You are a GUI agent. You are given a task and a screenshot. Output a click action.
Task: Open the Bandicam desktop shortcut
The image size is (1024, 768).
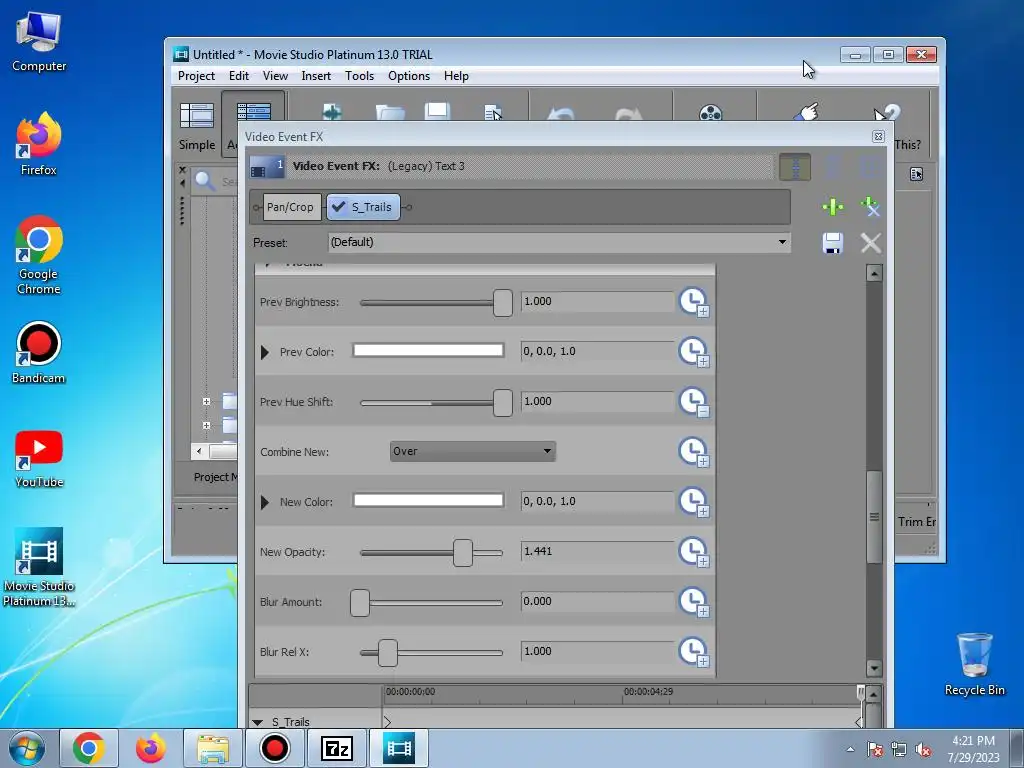[x=39, y=353]
